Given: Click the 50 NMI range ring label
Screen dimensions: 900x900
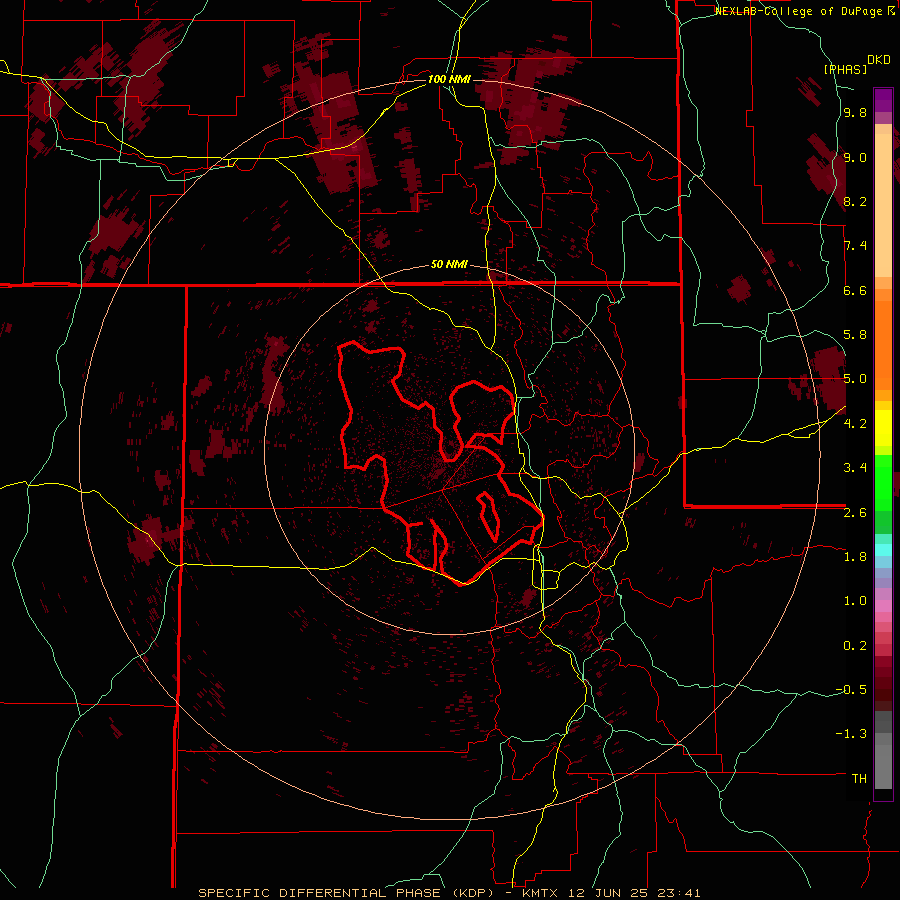Looking at the screenshot, I should click(x=449, y=264).
